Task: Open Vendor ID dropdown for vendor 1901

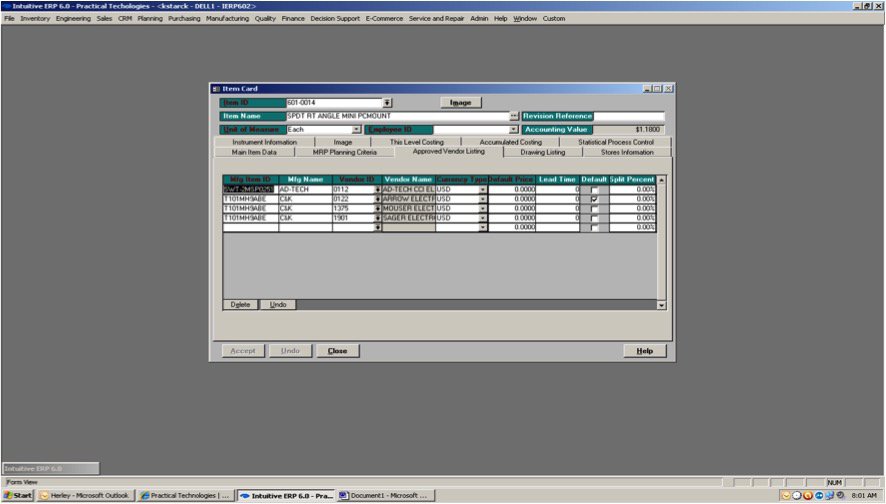Action: click(x=378, y=218)
